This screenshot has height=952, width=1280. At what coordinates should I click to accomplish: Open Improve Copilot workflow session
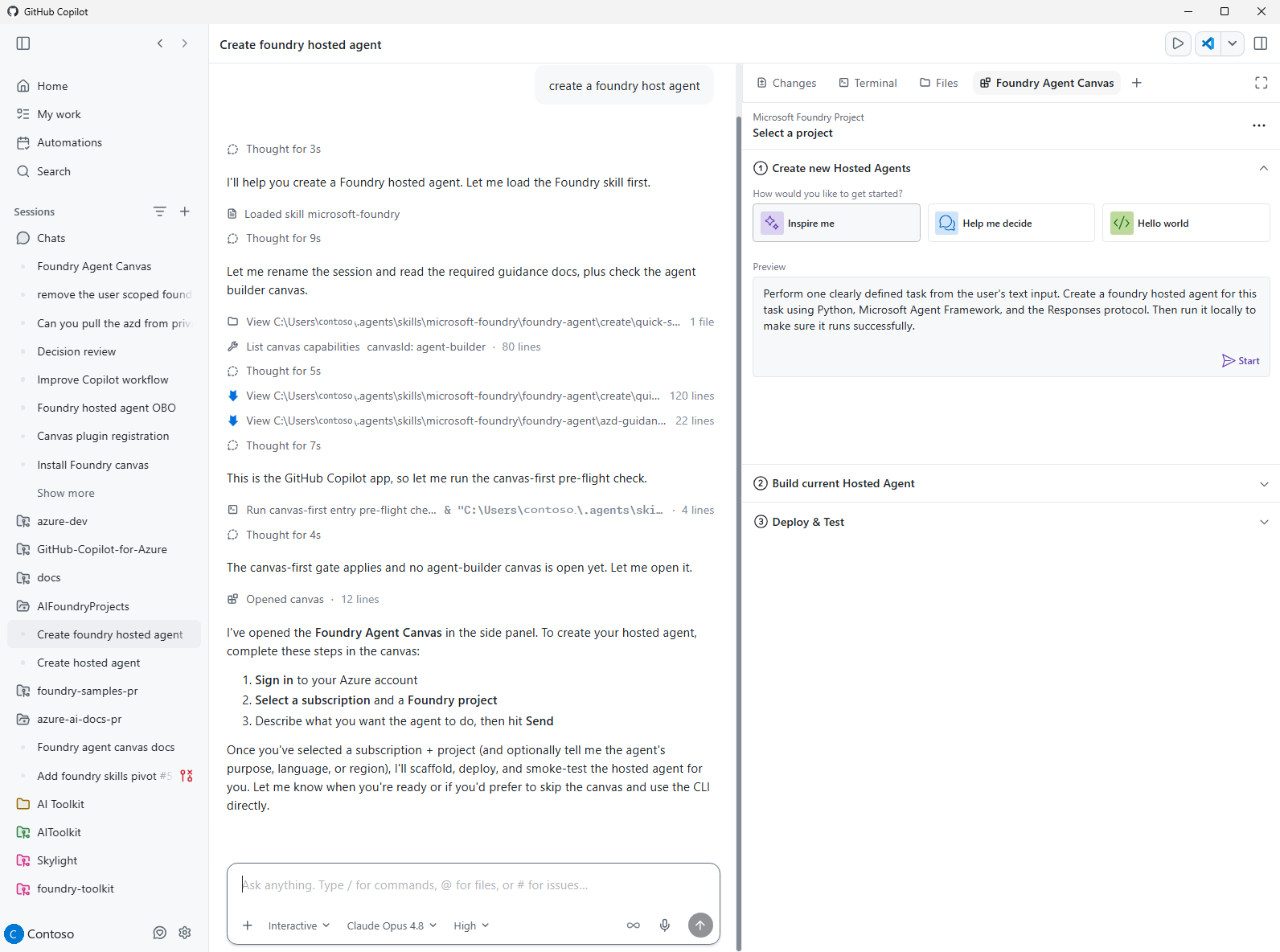click(x=103, y=380)
